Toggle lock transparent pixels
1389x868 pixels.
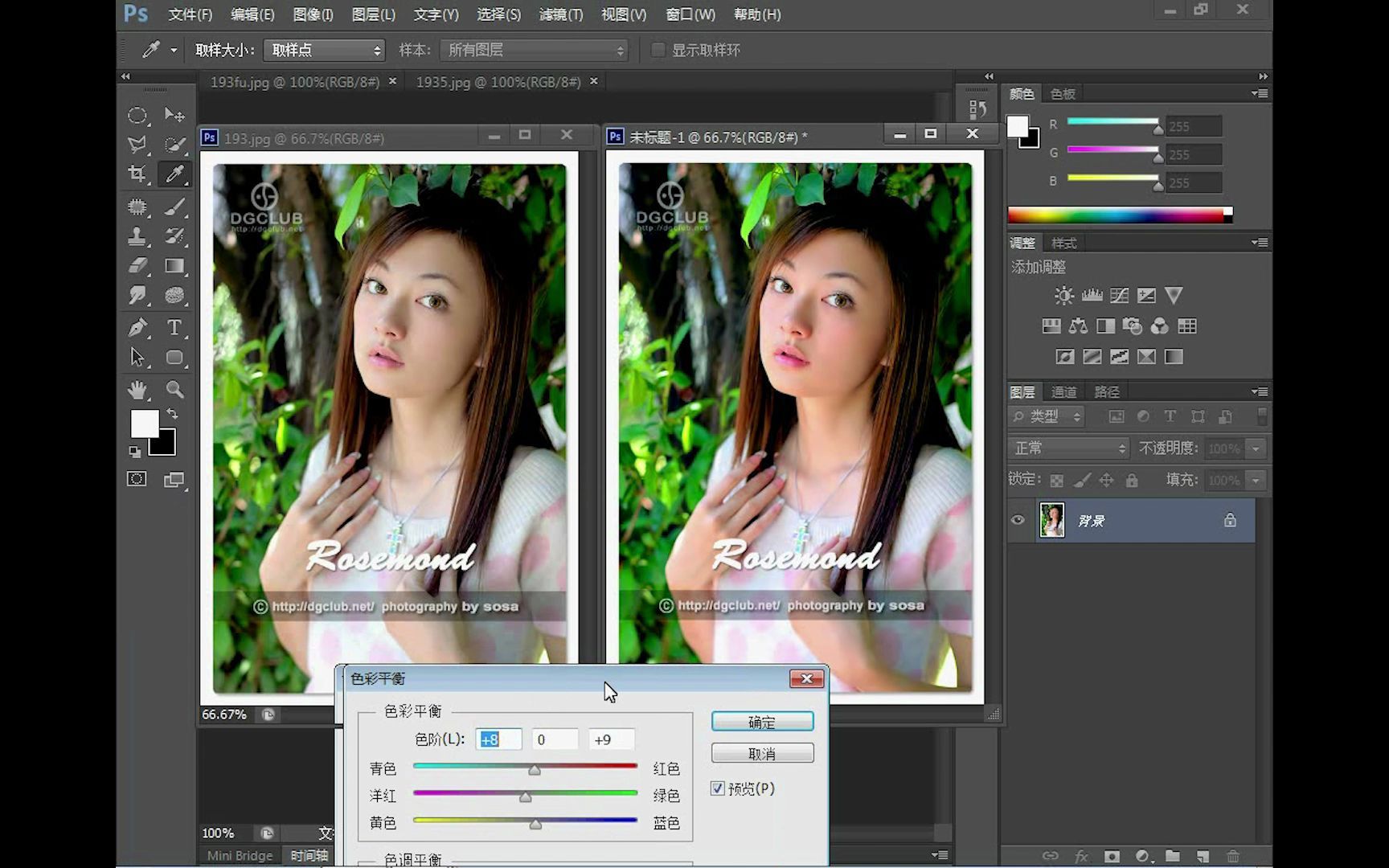tap(1057, 481)
